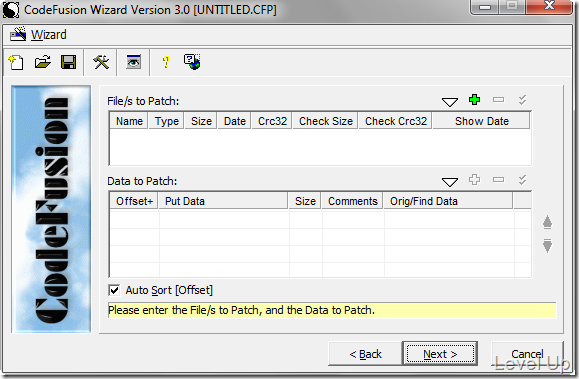Click the wizard wand icon in menu bar
Image resolution: width=579 pixels, height=379 pixels.
[x=18, y=34]
